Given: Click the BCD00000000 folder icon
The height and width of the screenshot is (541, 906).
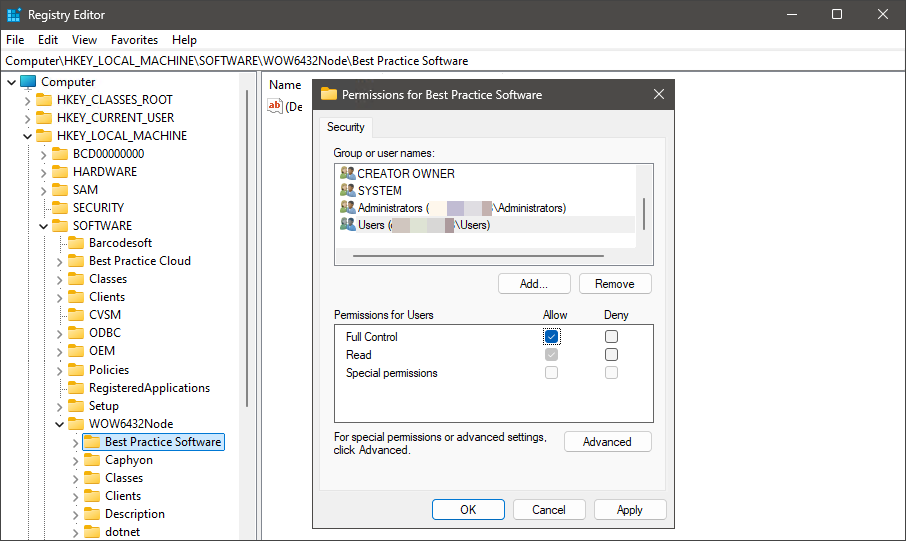Looking at the screenshot, I should point(60,154).
